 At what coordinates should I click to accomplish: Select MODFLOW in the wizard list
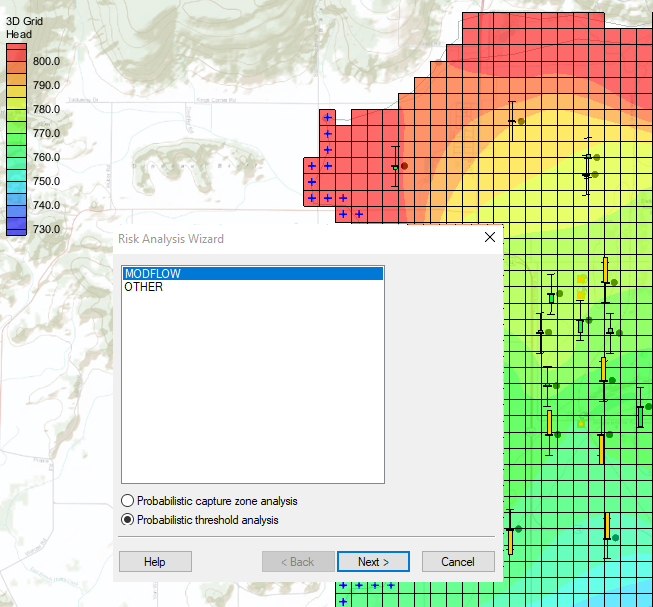252,274
